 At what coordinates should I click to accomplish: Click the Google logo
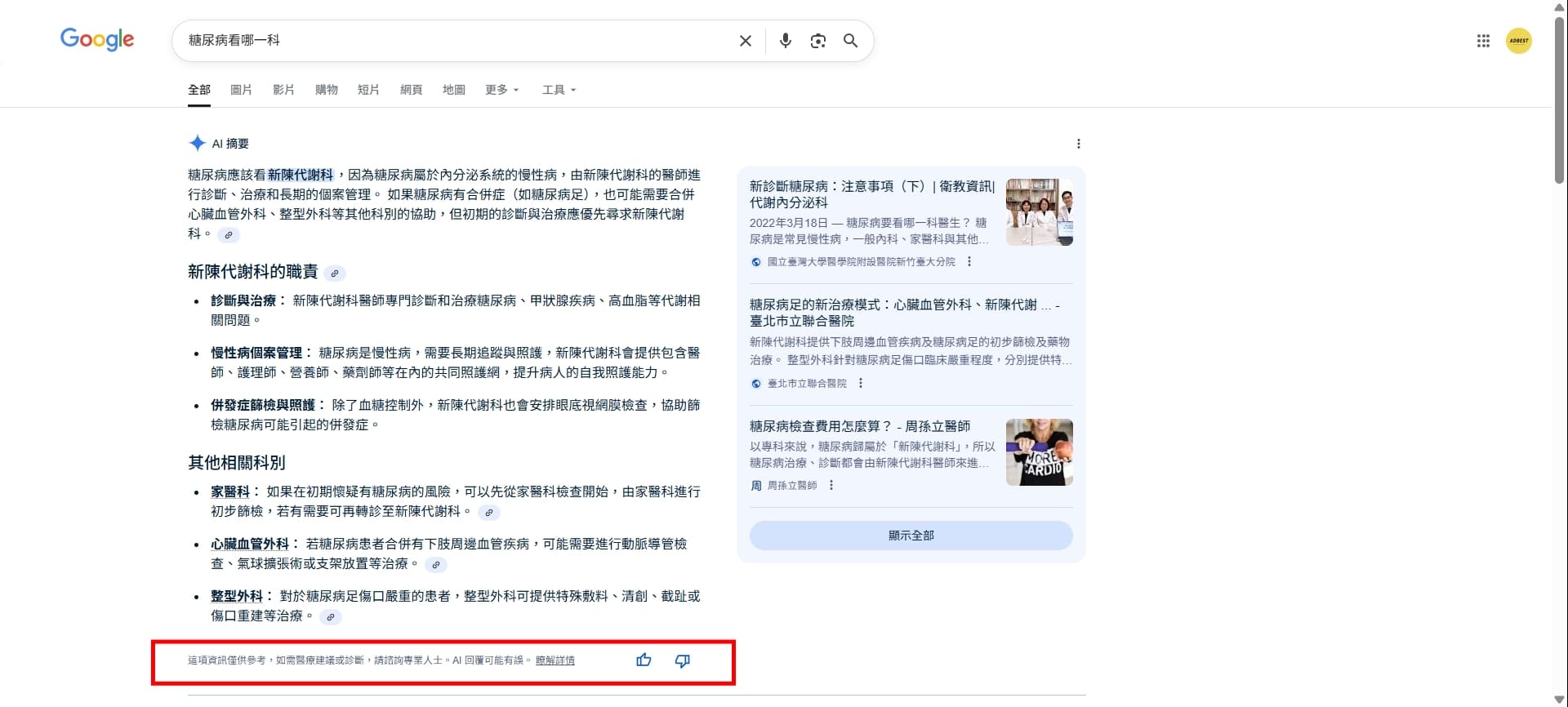[97, 39]
